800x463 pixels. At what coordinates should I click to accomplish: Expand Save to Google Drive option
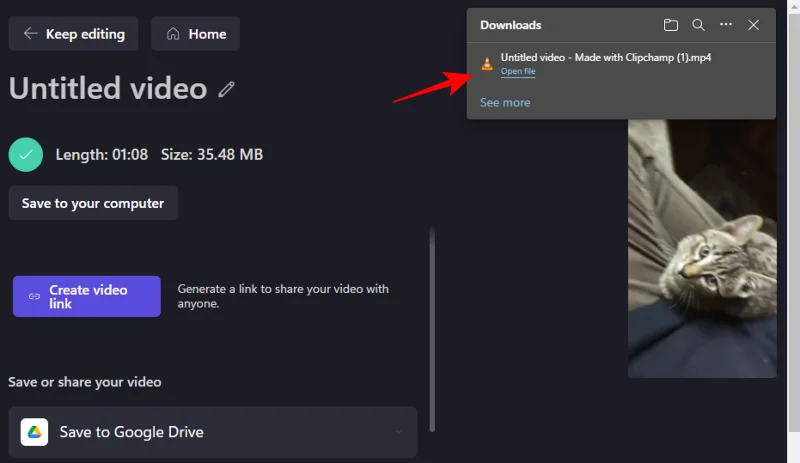pos(213,432)
